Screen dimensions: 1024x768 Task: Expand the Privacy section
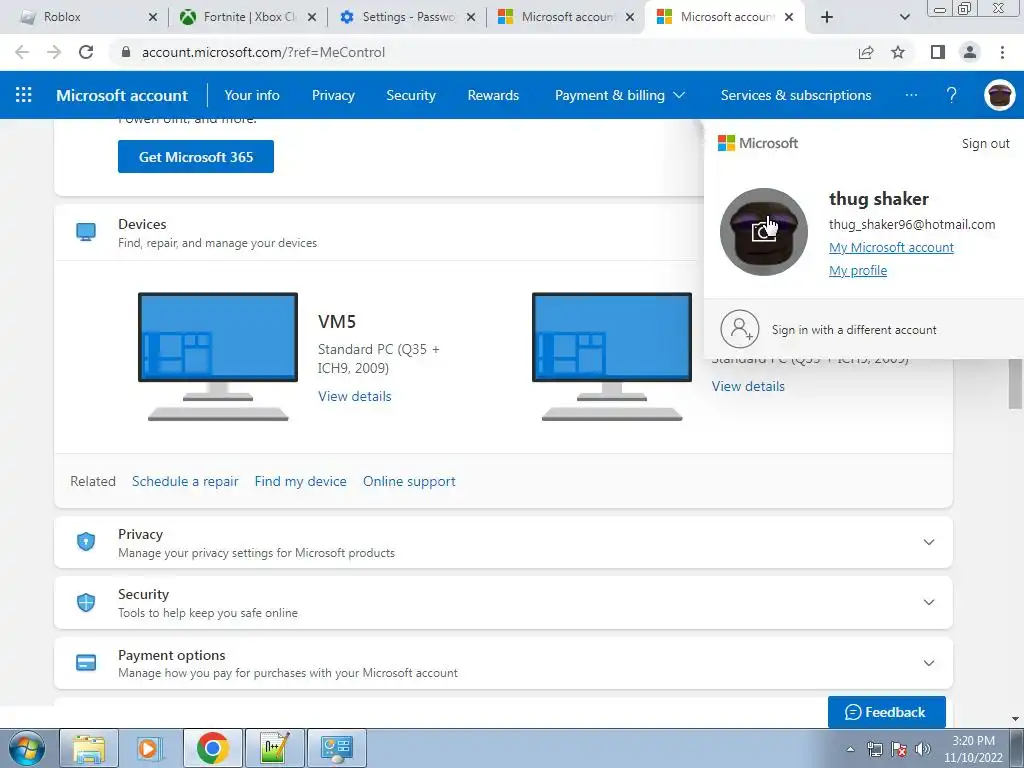click(929, 542)
